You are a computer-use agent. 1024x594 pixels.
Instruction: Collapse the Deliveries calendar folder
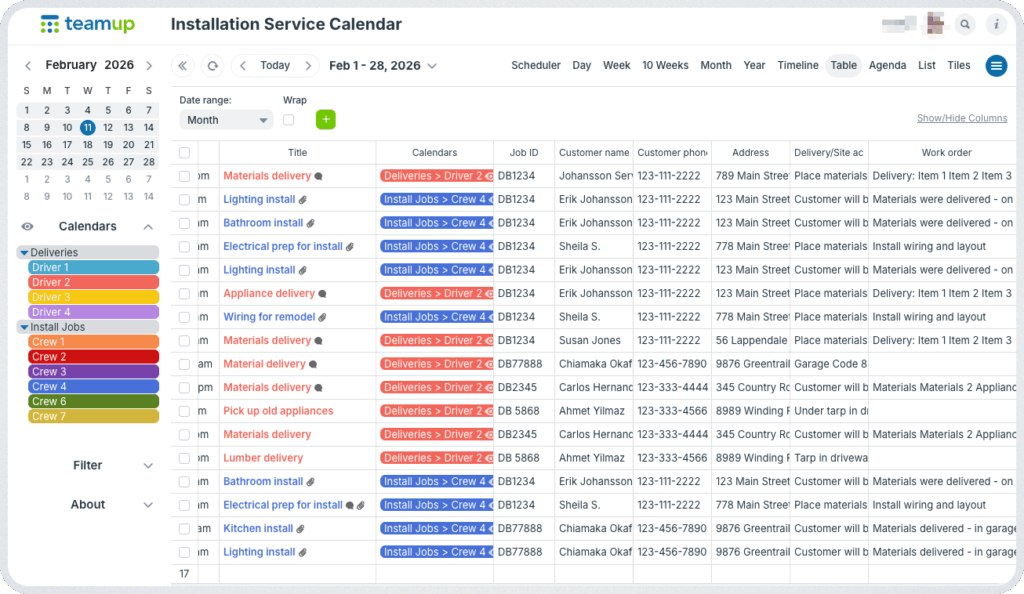click(25, 253)
